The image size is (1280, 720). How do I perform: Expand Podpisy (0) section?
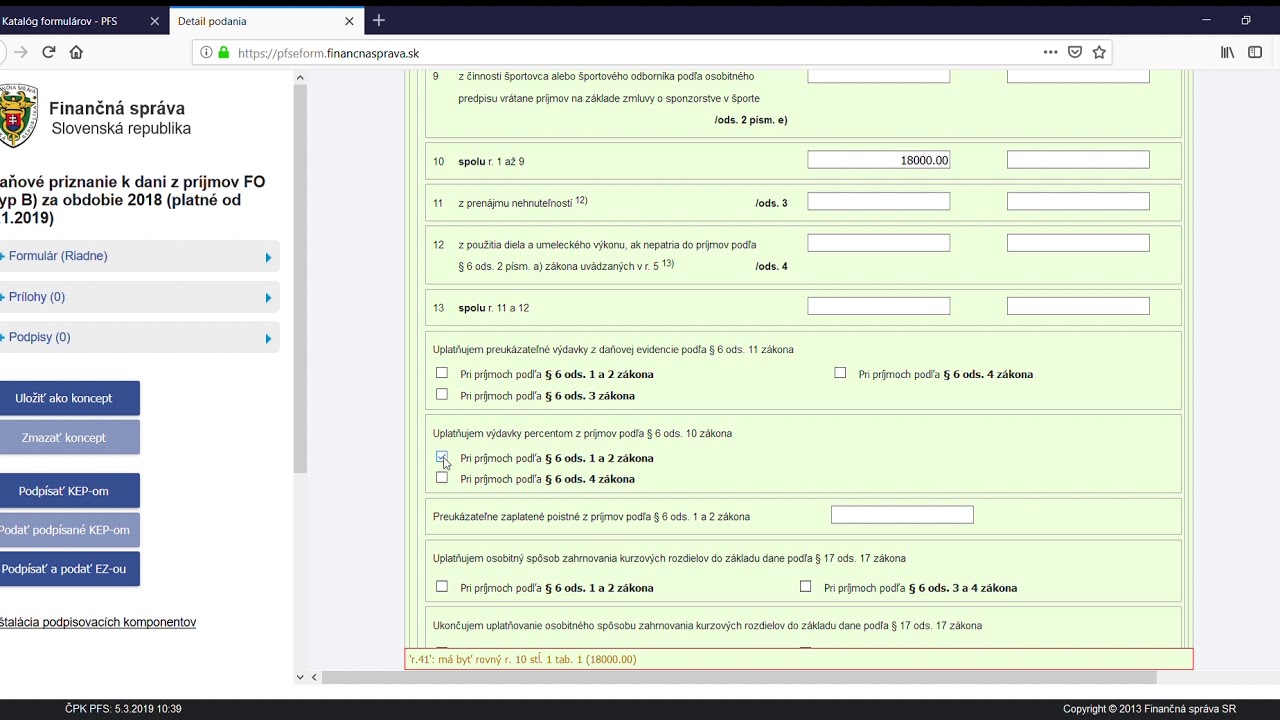click(139, 337)
